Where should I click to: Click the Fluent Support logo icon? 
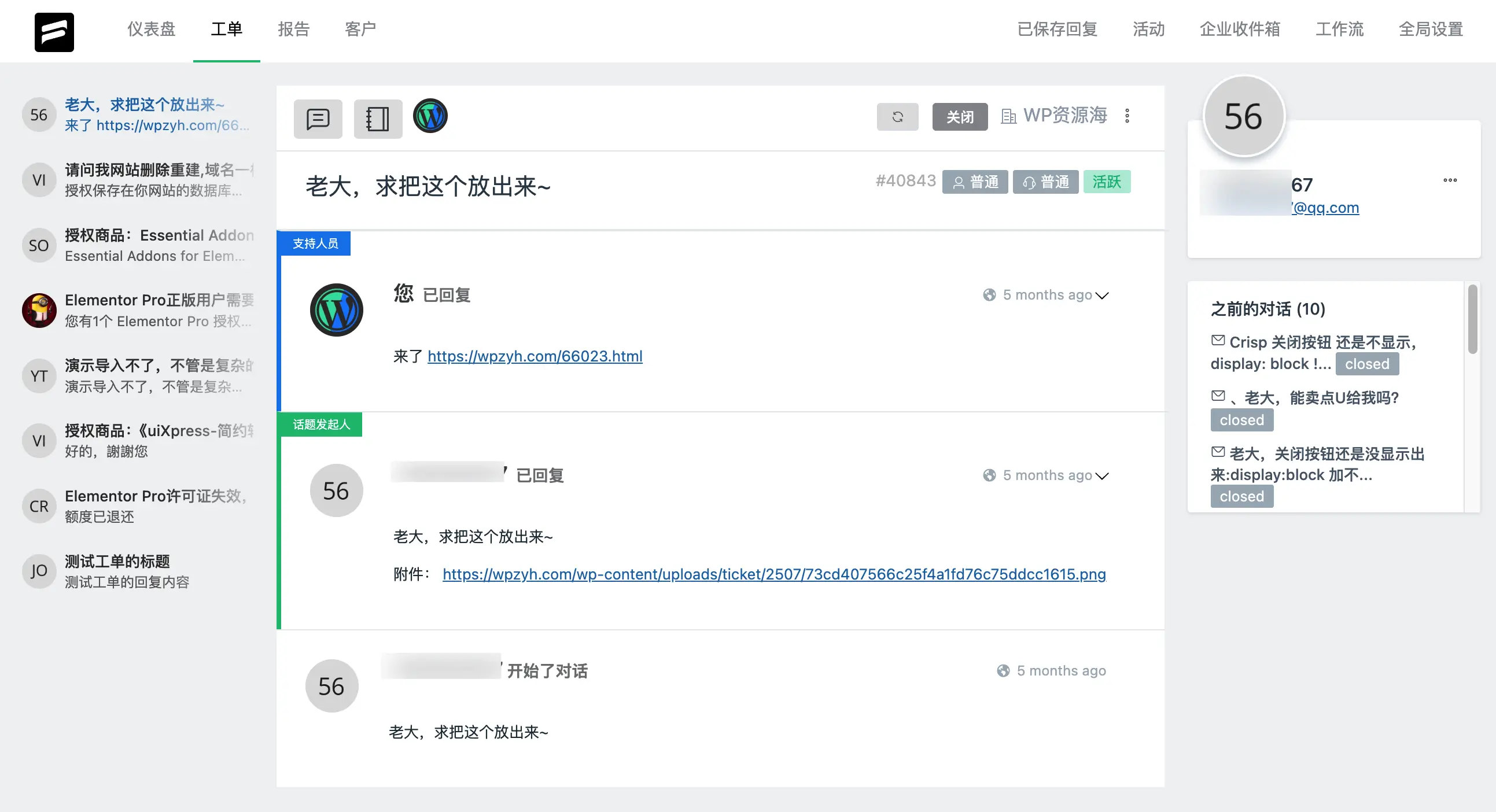[x=54, y=32]
